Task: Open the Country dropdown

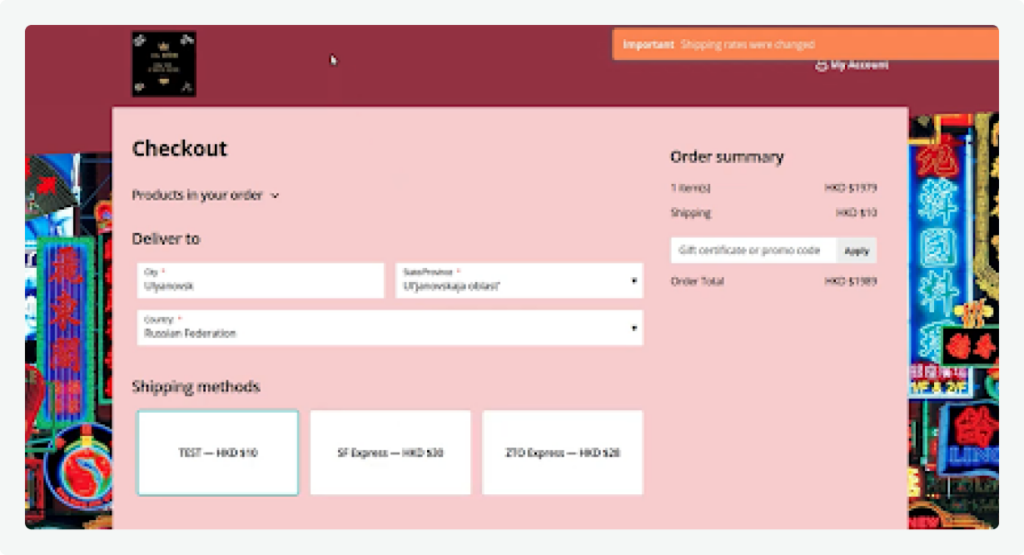Action: (x=389, y=328)
